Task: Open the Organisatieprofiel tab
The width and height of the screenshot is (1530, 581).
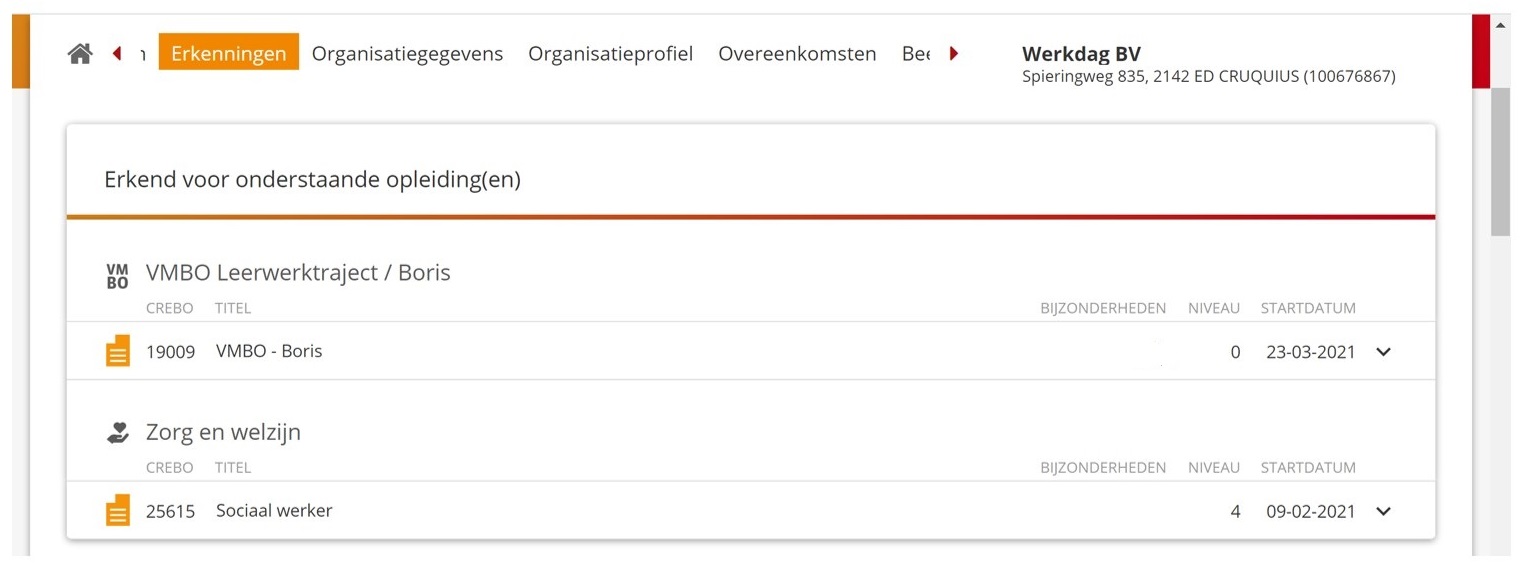Action: tap(610, 53)
